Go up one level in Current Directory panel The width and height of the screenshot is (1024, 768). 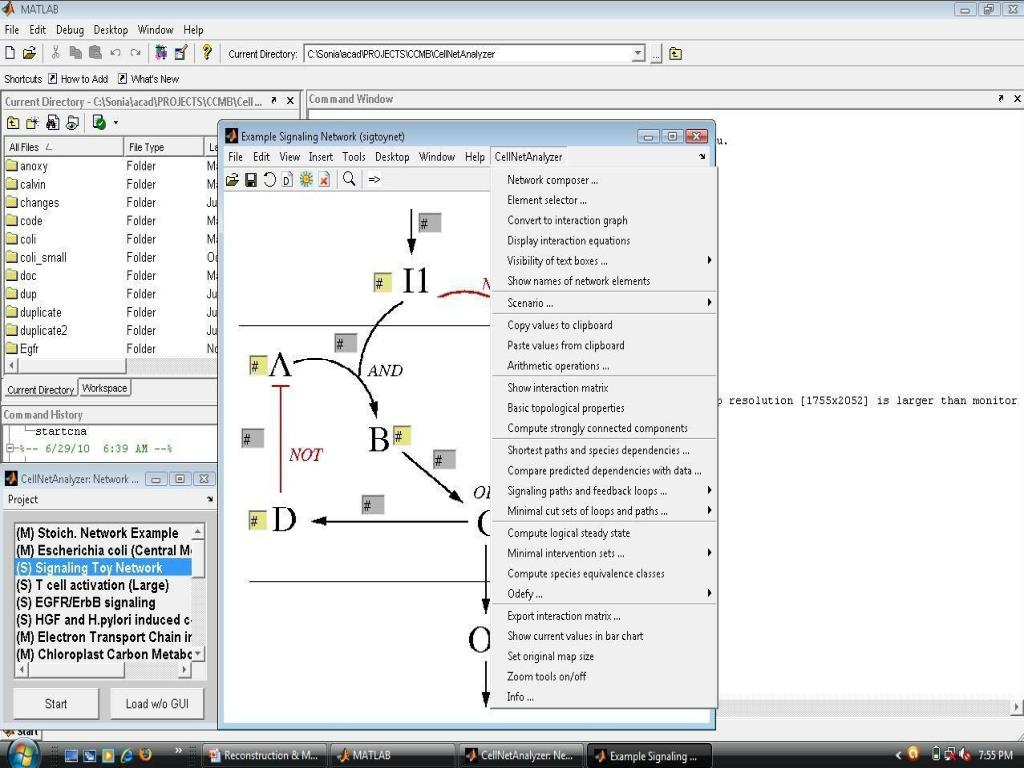coord(13,122)
